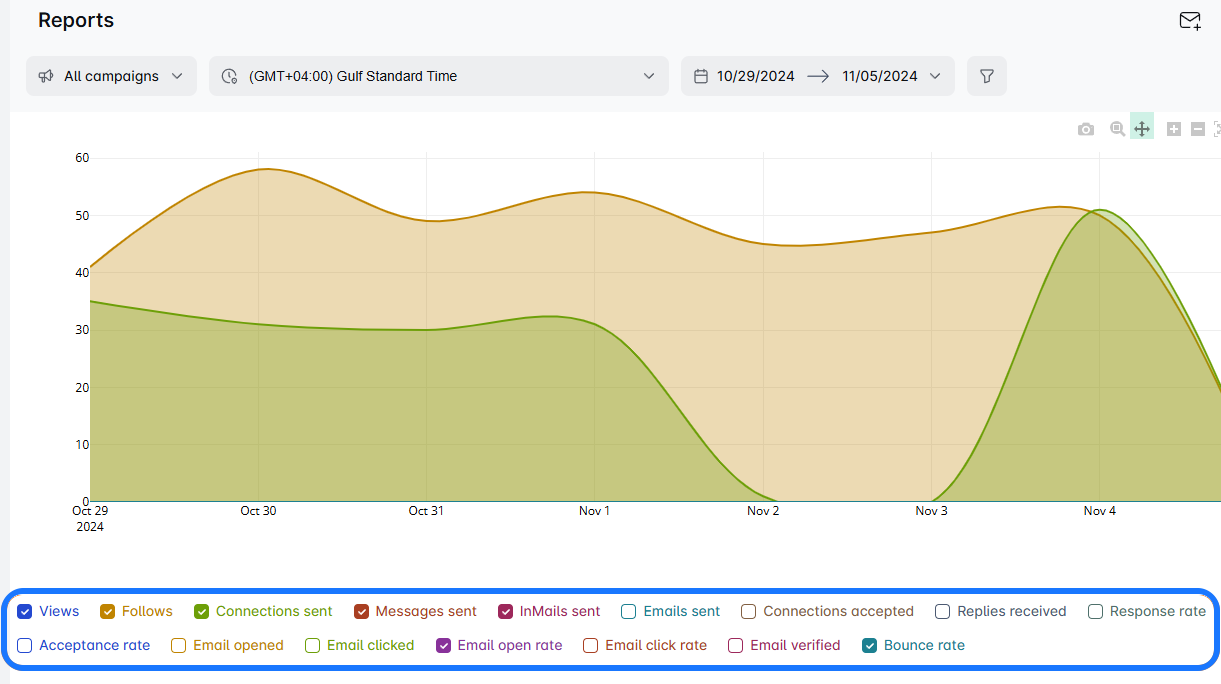
Task: Click the megaphone campaigns icon
Action: [46, 76]
